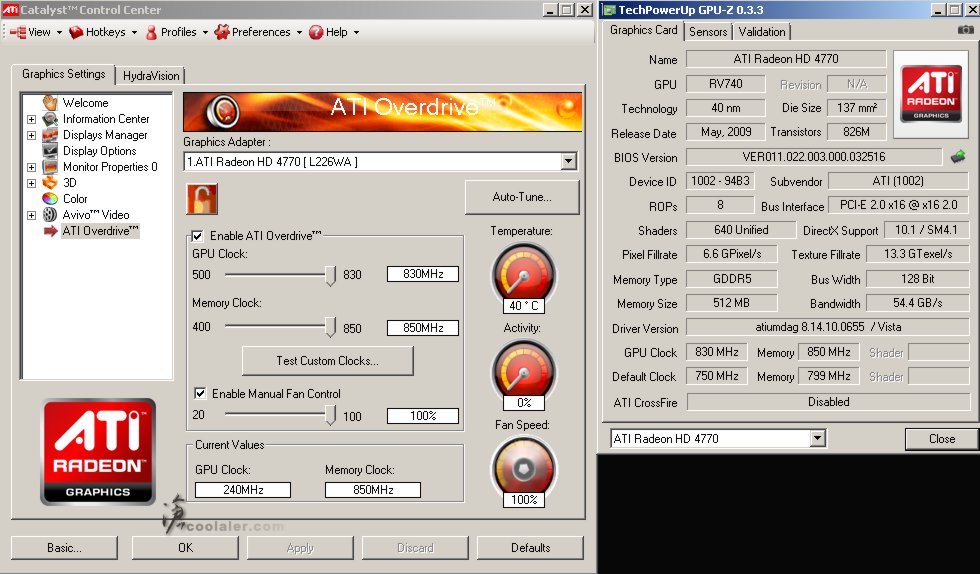Expand the 3D tree node
Viewport: 980px width, 574px height.
31,183
